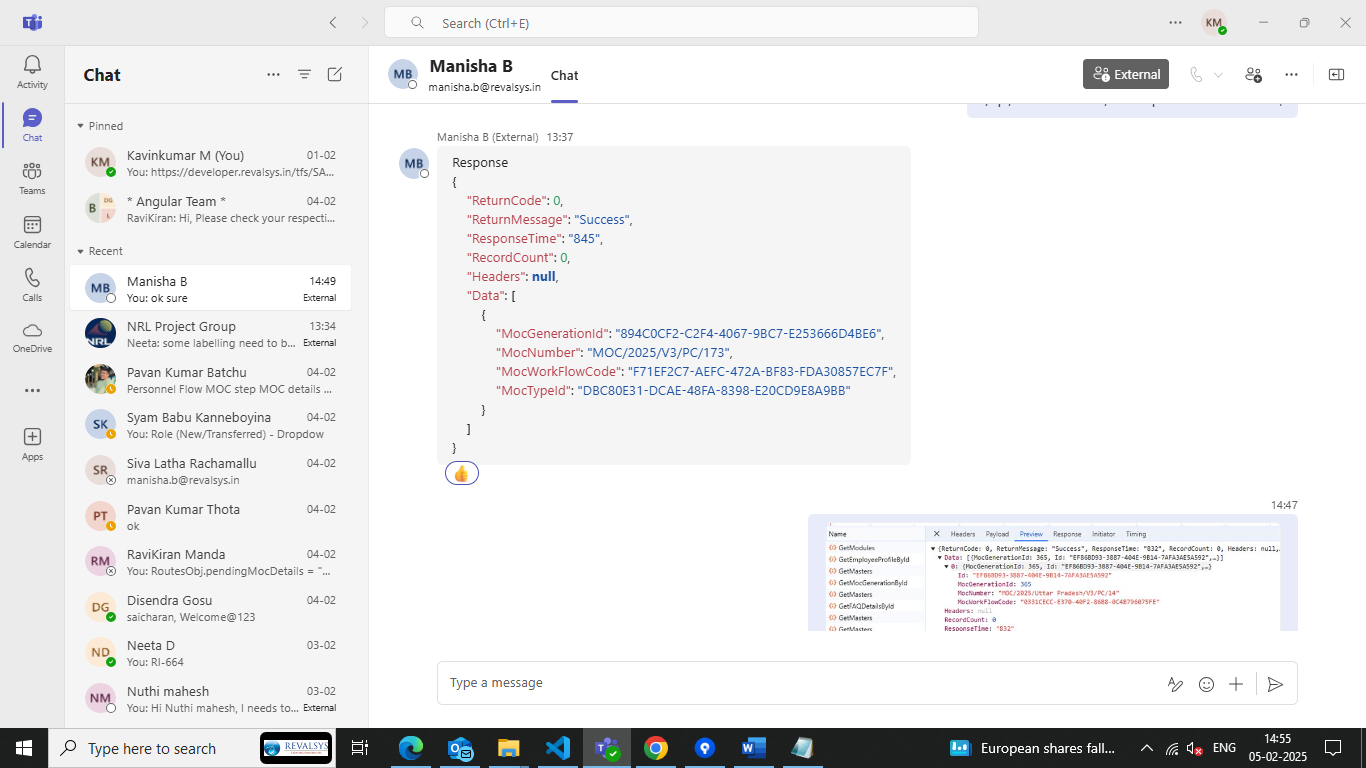Open OneDrive from the sidebar
This screenshot has height=768, width=1366.
click(x=32, y=338)
